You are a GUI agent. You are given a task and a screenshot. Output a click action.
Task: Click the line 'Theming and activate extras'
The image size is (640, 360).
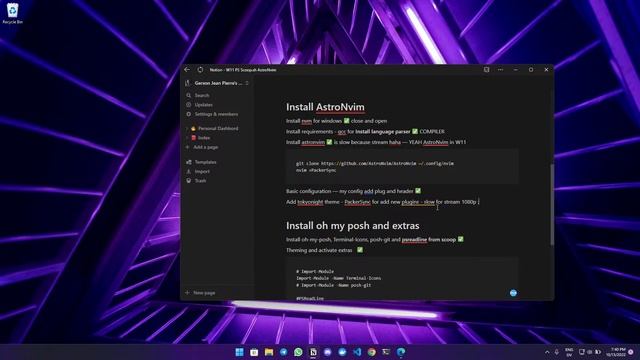click(x=324, y=250)
